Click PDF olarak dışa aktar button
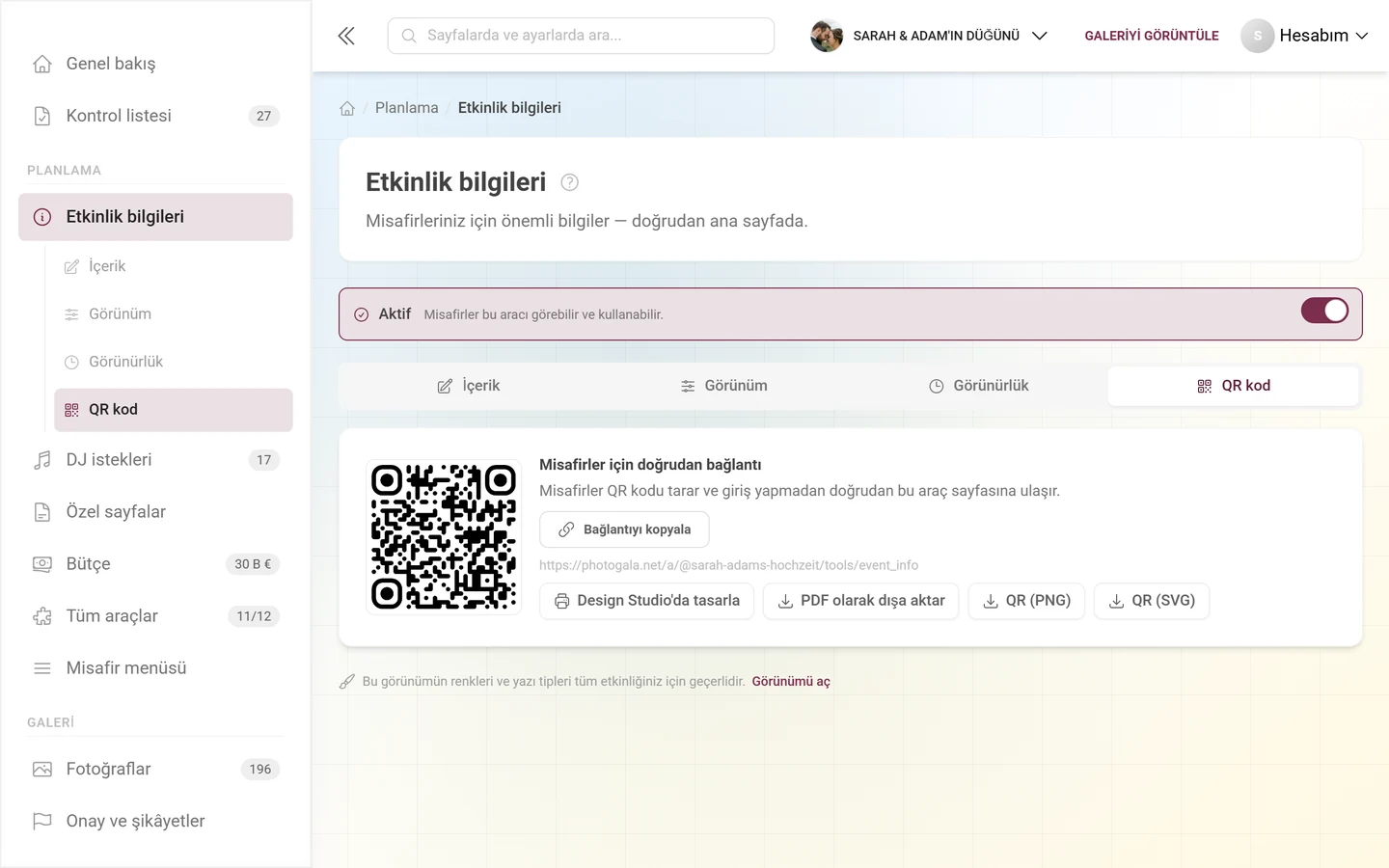The height and width of the screenshot is (868, 1389). click(x=860, y=601)
